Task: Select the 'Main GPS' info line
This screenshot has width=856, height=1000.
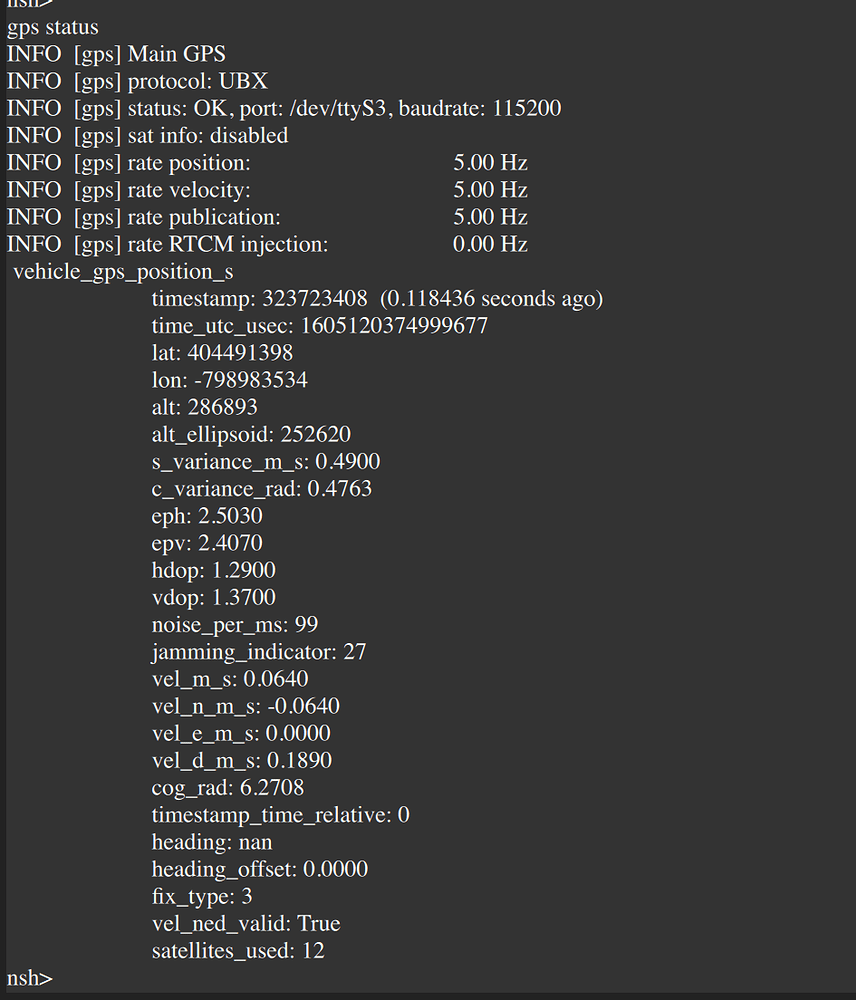Action: click(x=116, y=54)
